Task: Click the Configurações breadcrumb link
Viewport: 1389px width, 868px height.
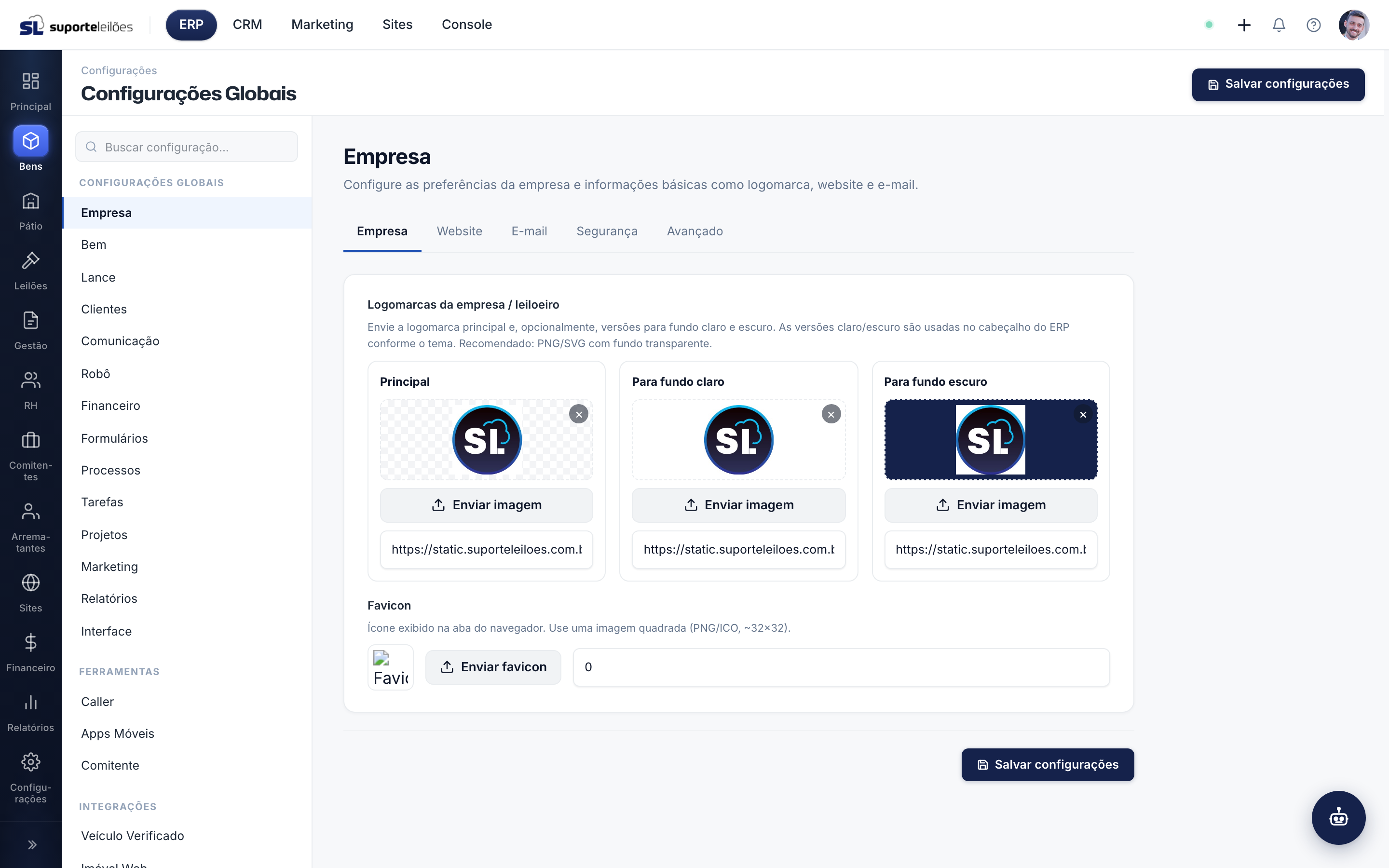Action: 119,70
